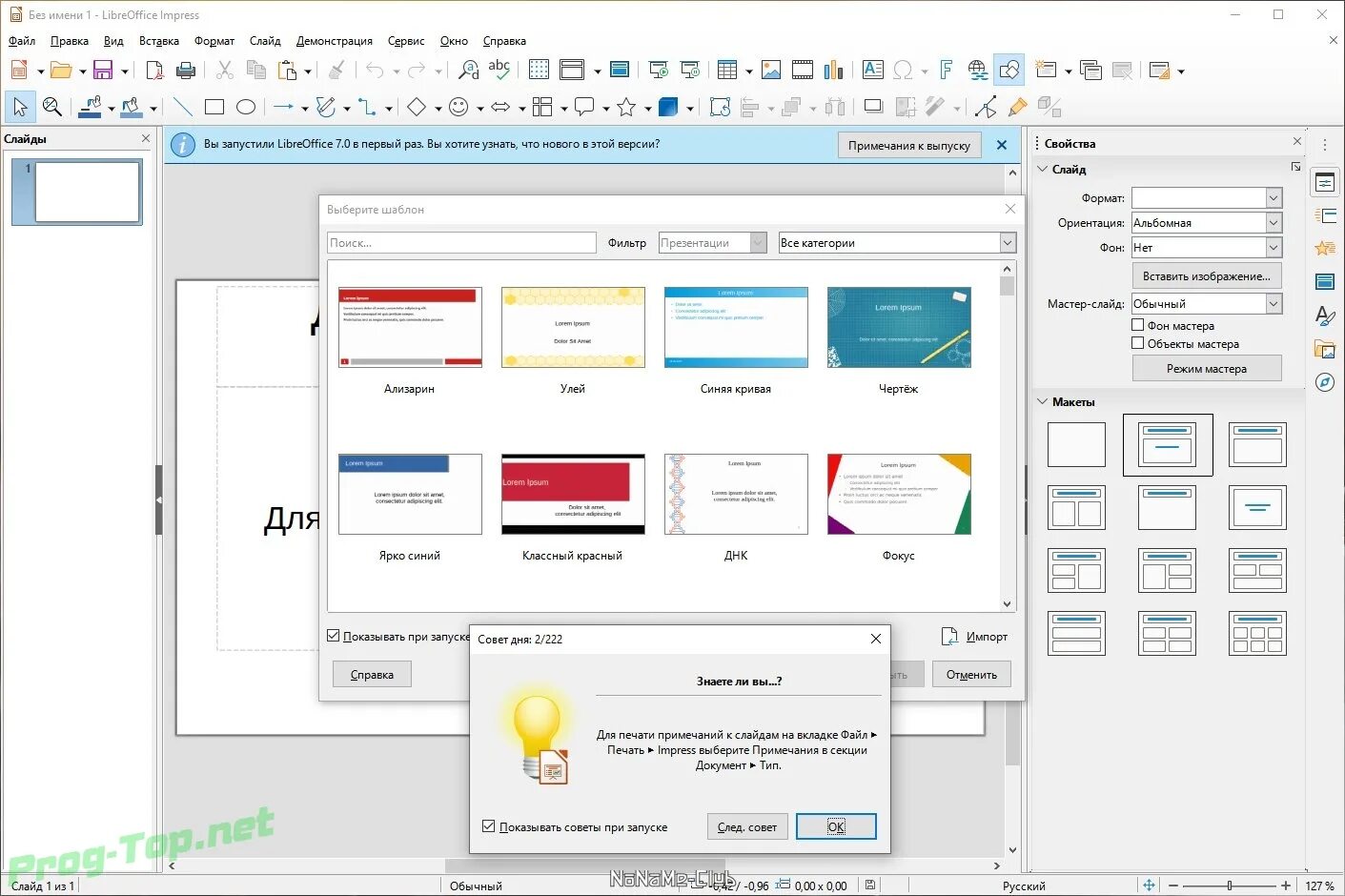The height and width of the screenshot is (896, 1345).
Task: Open the Демонстрация menu
Action: [x=335, y=41]
